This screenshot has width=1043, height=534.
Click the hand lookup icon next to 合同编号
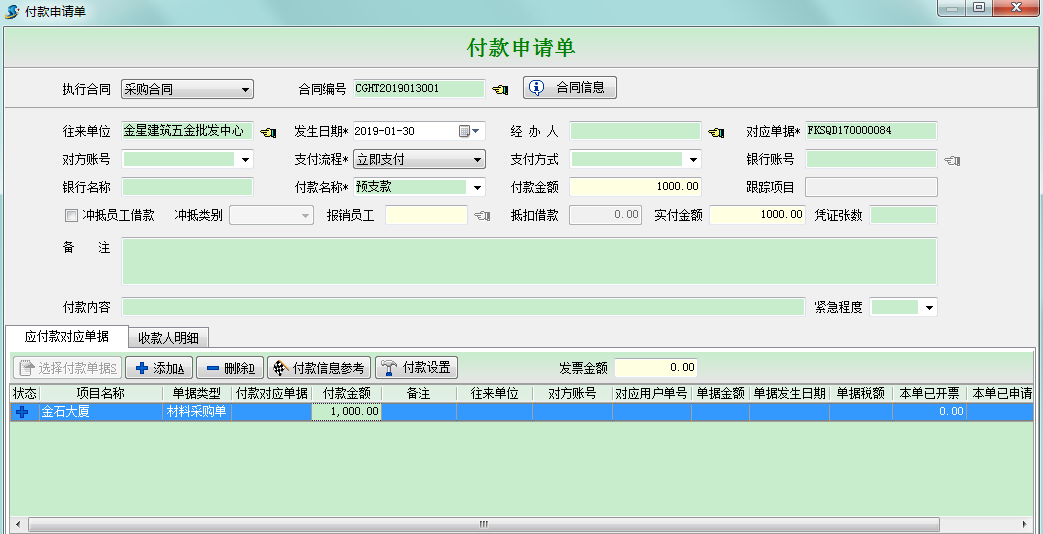click(500, 88)
